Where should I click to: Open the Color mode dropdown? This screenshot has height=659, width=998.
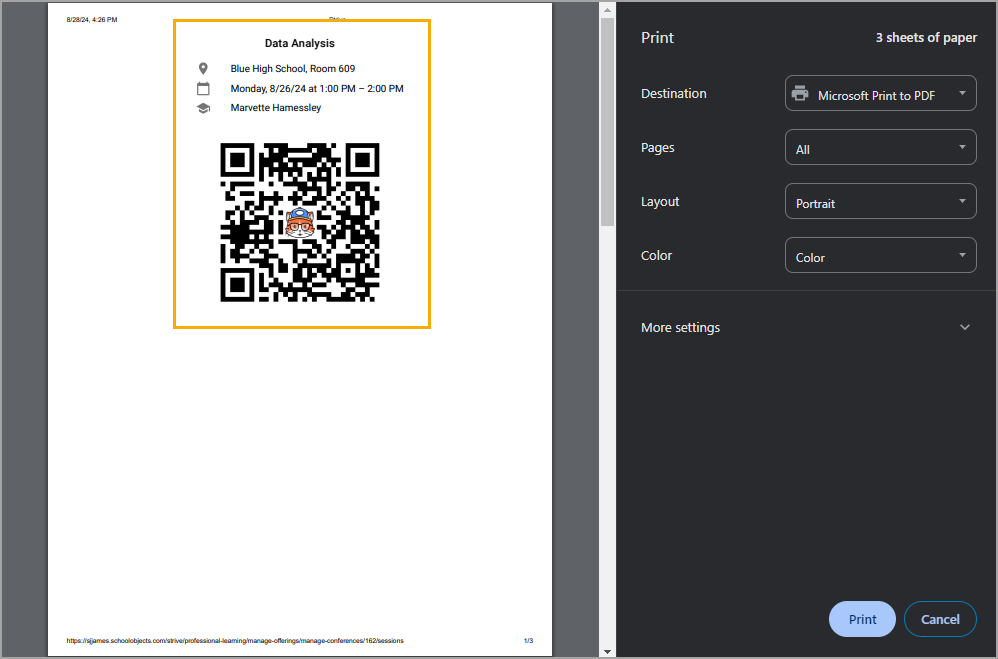click(x=880, y=255)
